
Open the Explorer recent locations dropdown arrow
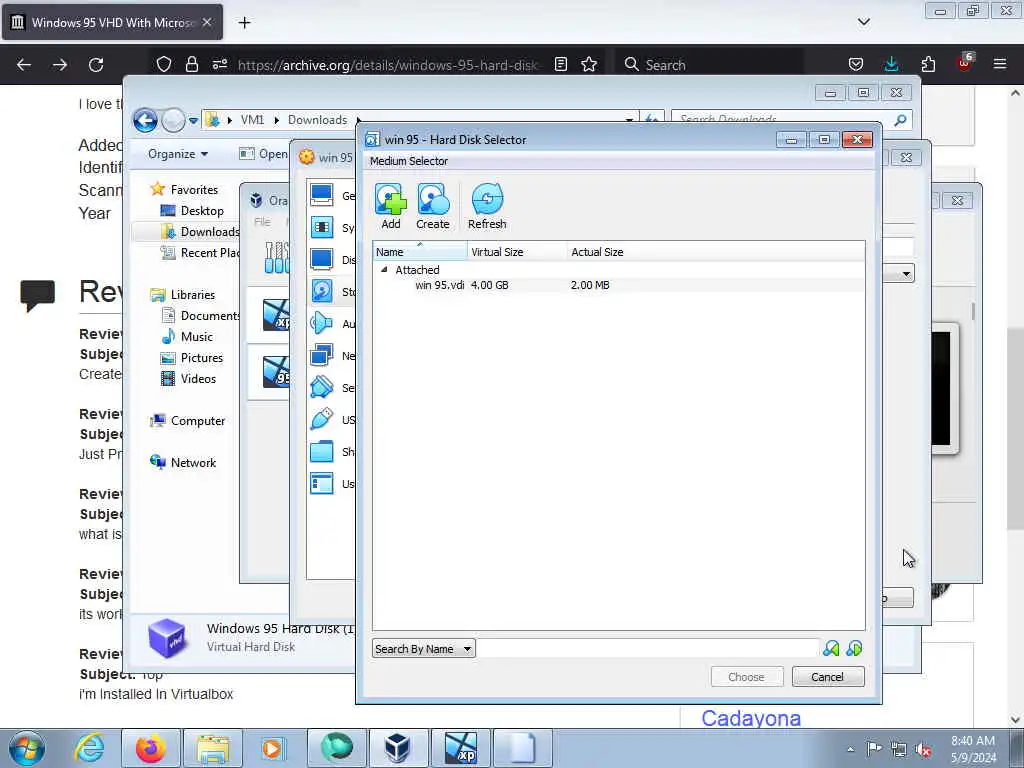point(193,121)
